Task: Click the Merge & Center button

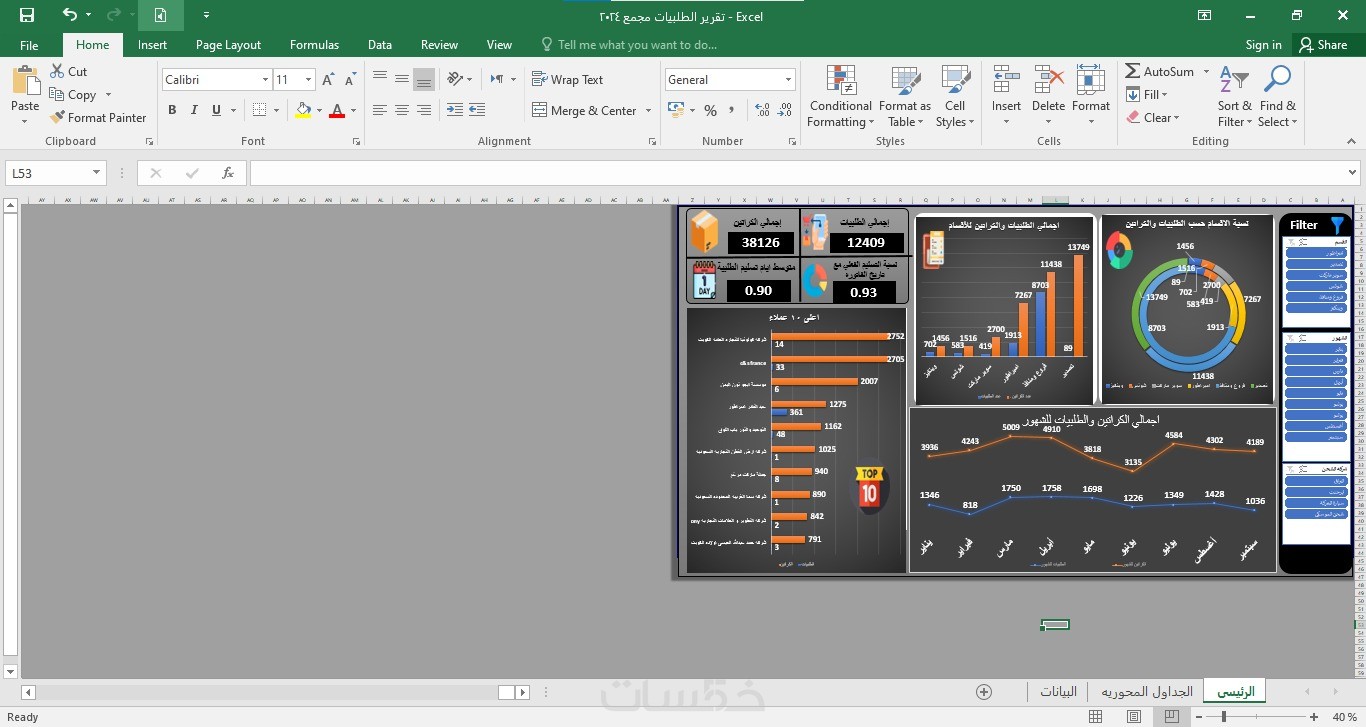Action: tap(584, 111)
